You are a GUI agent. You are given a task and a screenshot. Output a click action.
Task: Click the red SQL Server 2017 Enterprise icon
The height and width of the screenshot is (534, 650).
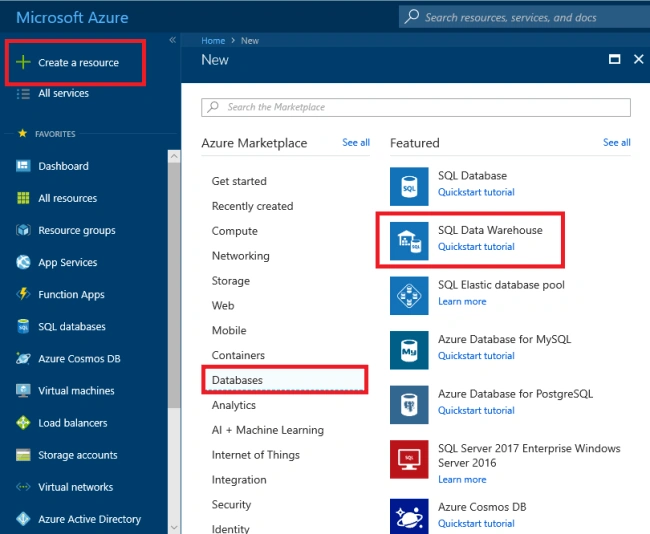coord(409,459)
